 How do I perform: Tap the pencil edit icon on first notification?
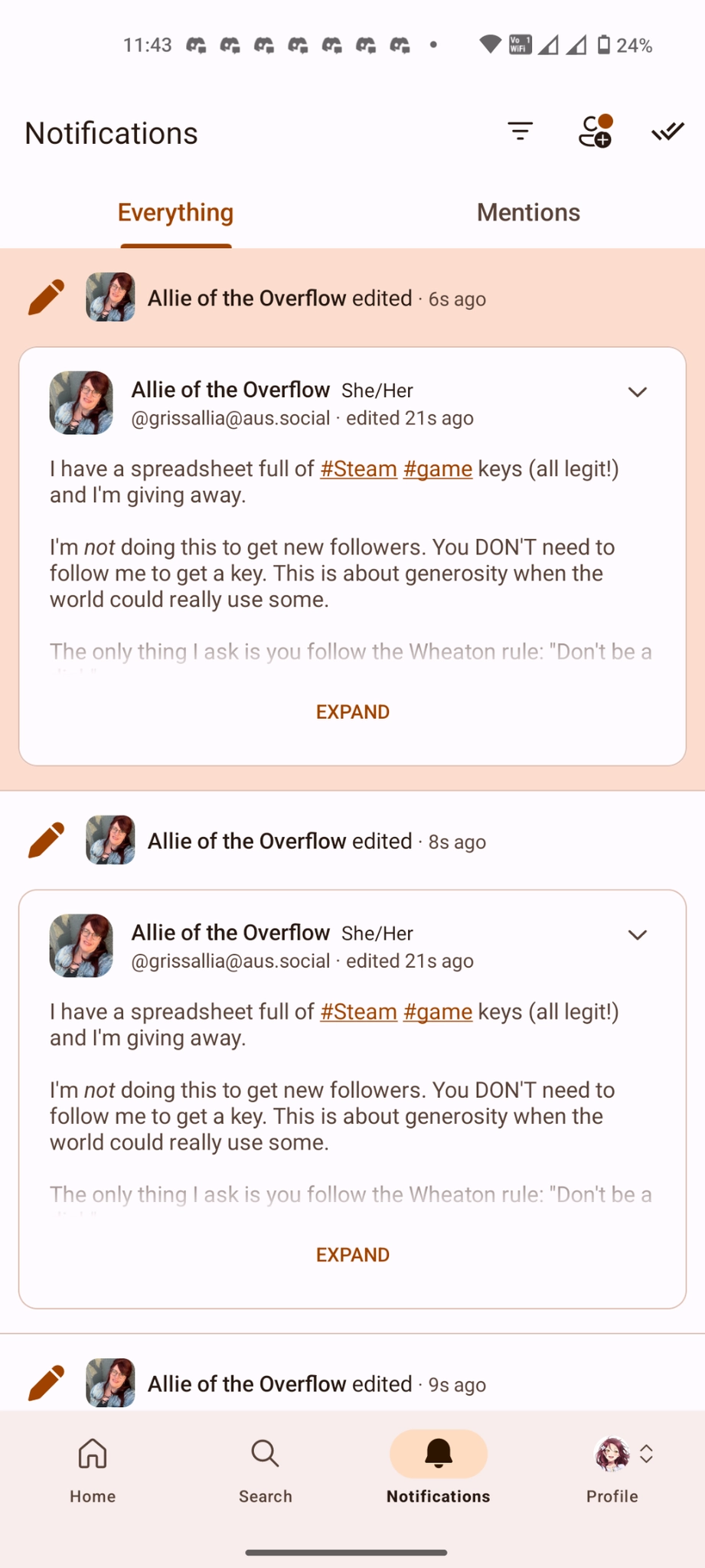coord(46,297)
